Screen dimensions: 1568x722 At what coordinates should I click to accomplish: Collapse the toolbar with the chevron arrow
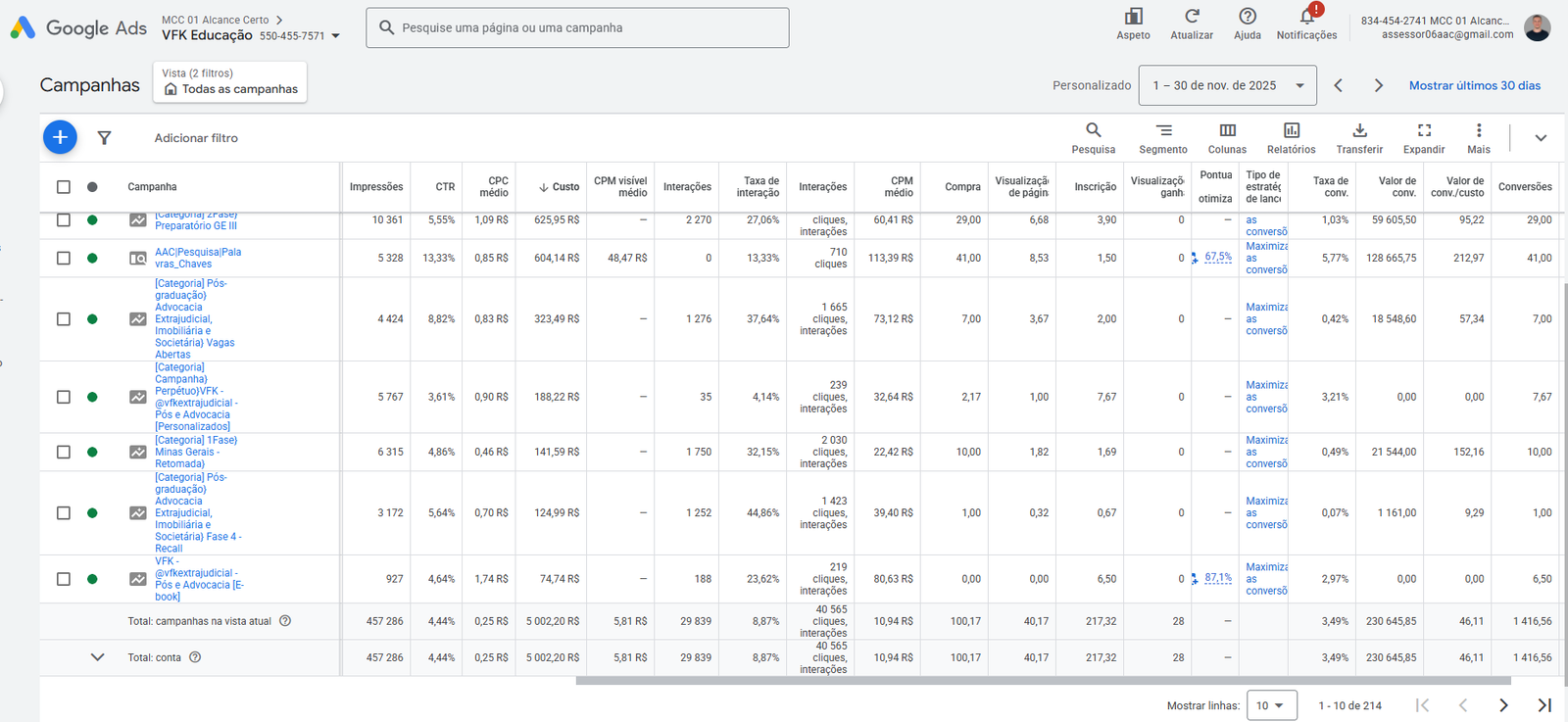1541,138
